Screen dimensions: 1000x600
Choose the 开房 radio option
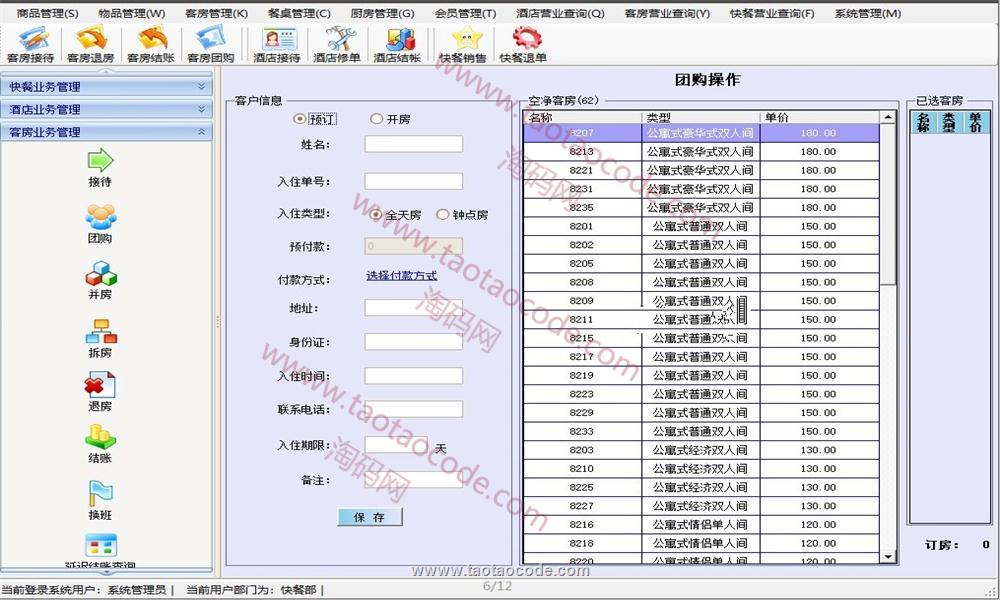point(376,119)
